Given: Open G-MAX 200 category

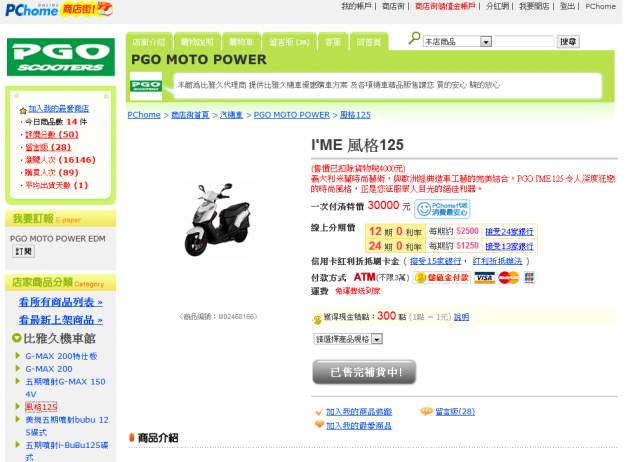Looking at the screenshot, I should pyautogui.click(x=49, y=369).
